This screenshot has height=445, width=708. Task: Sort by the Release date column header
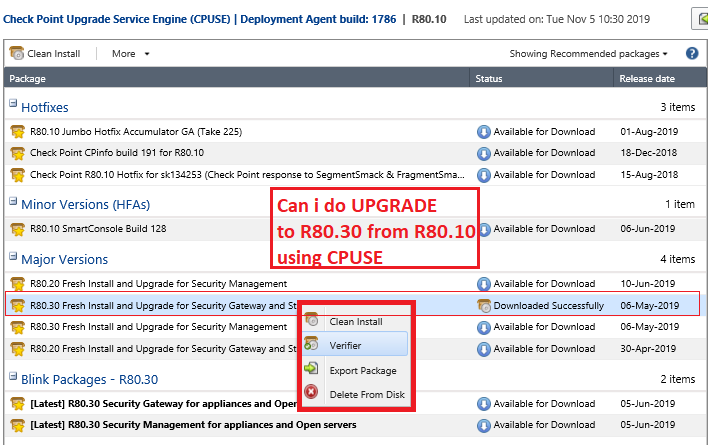point(661,78)
